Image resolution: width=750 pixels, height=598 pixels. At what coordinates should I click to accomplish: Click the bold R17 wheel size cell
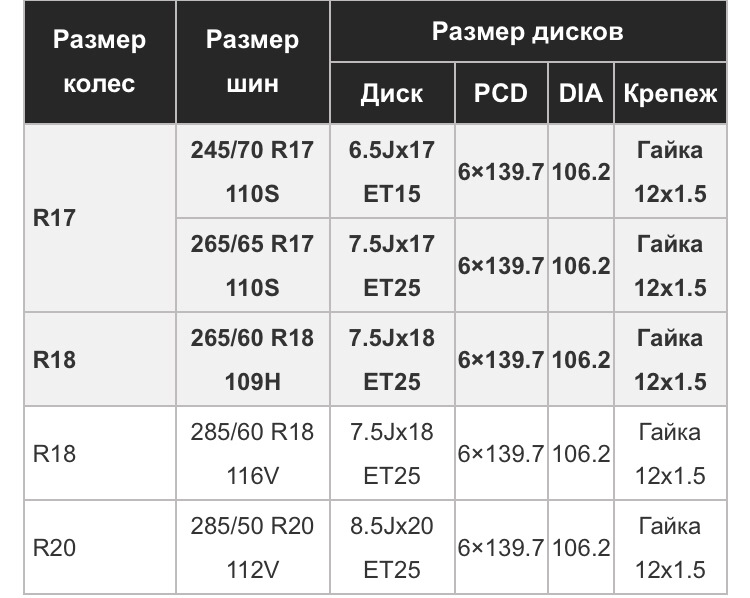pos(99,218)
